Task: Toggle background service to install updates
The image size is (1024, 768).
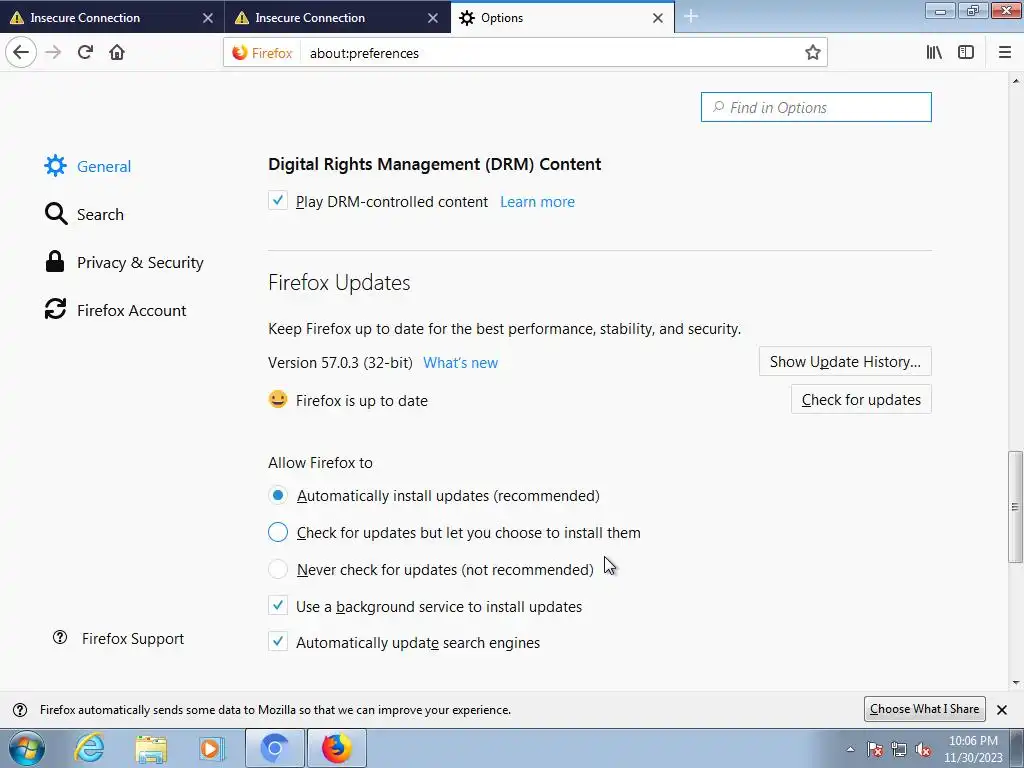Action: tap(278, 605)
